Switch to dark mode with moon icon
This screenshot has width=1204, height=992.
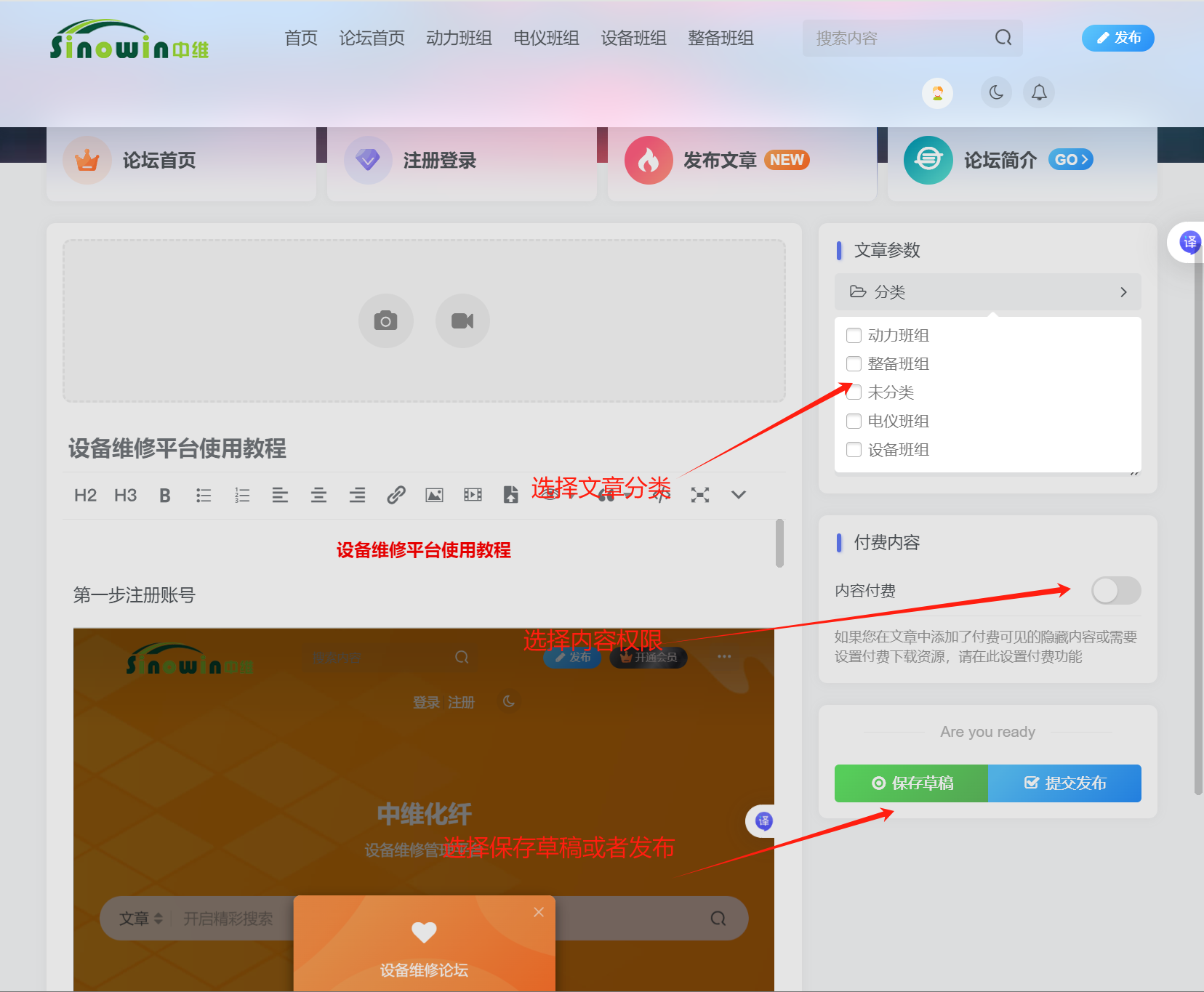[x=996, y=93]
